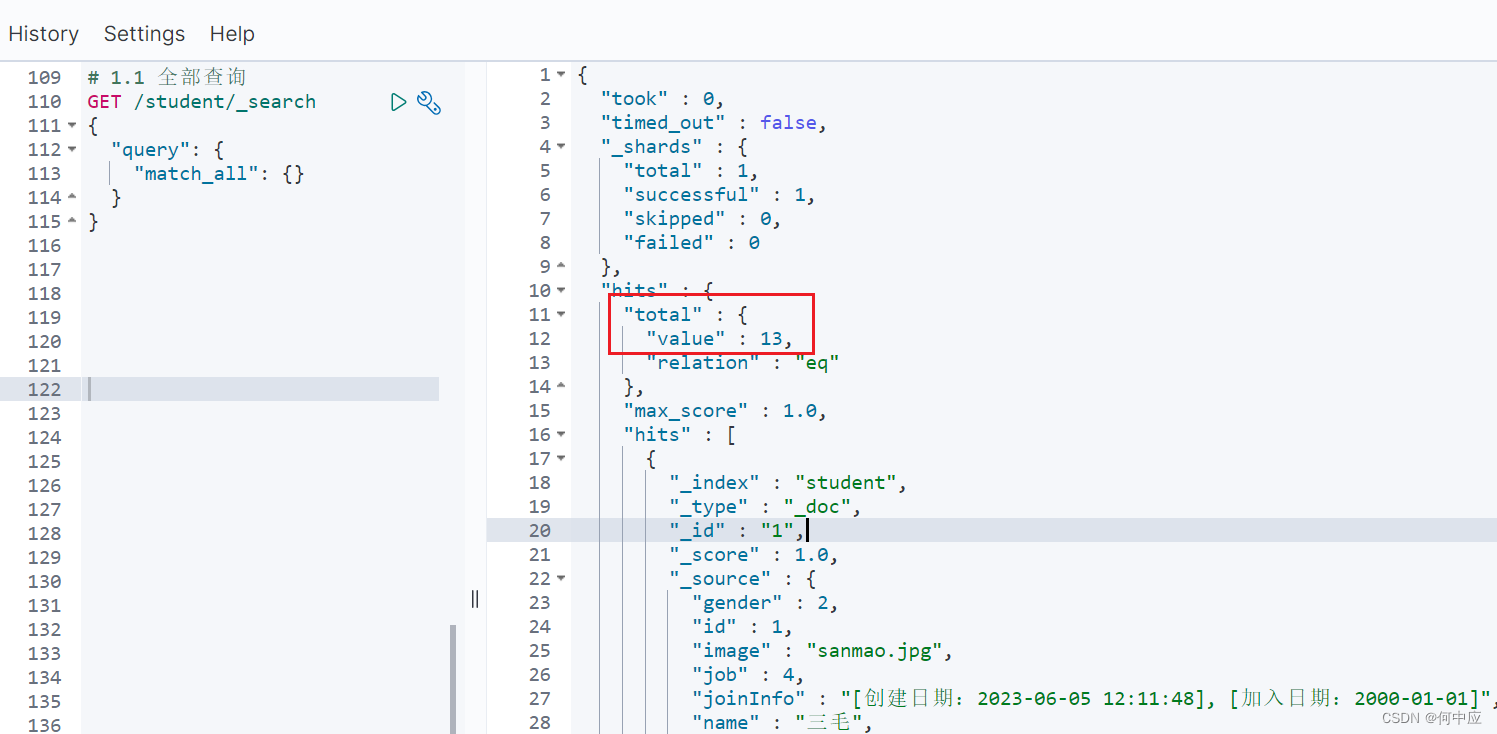This screenshot has width=1497, height=734.
Task: Click the "_type" : "_doc" line
Action: pyautogui.click(x=765, y=507)
